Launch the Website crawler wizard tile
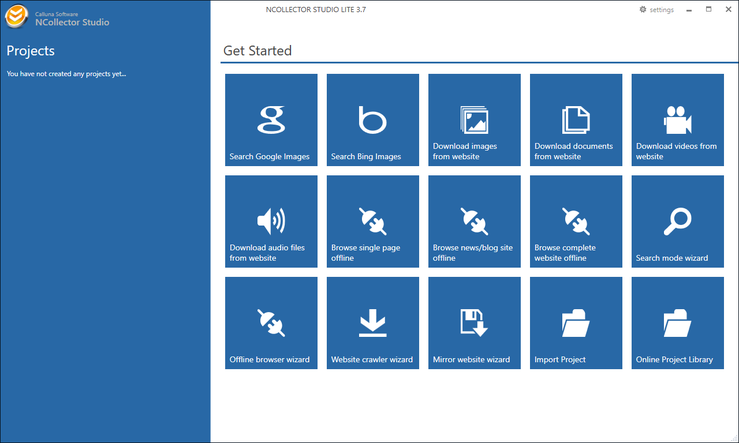This screenshot has width=739, height=443. 373,323
